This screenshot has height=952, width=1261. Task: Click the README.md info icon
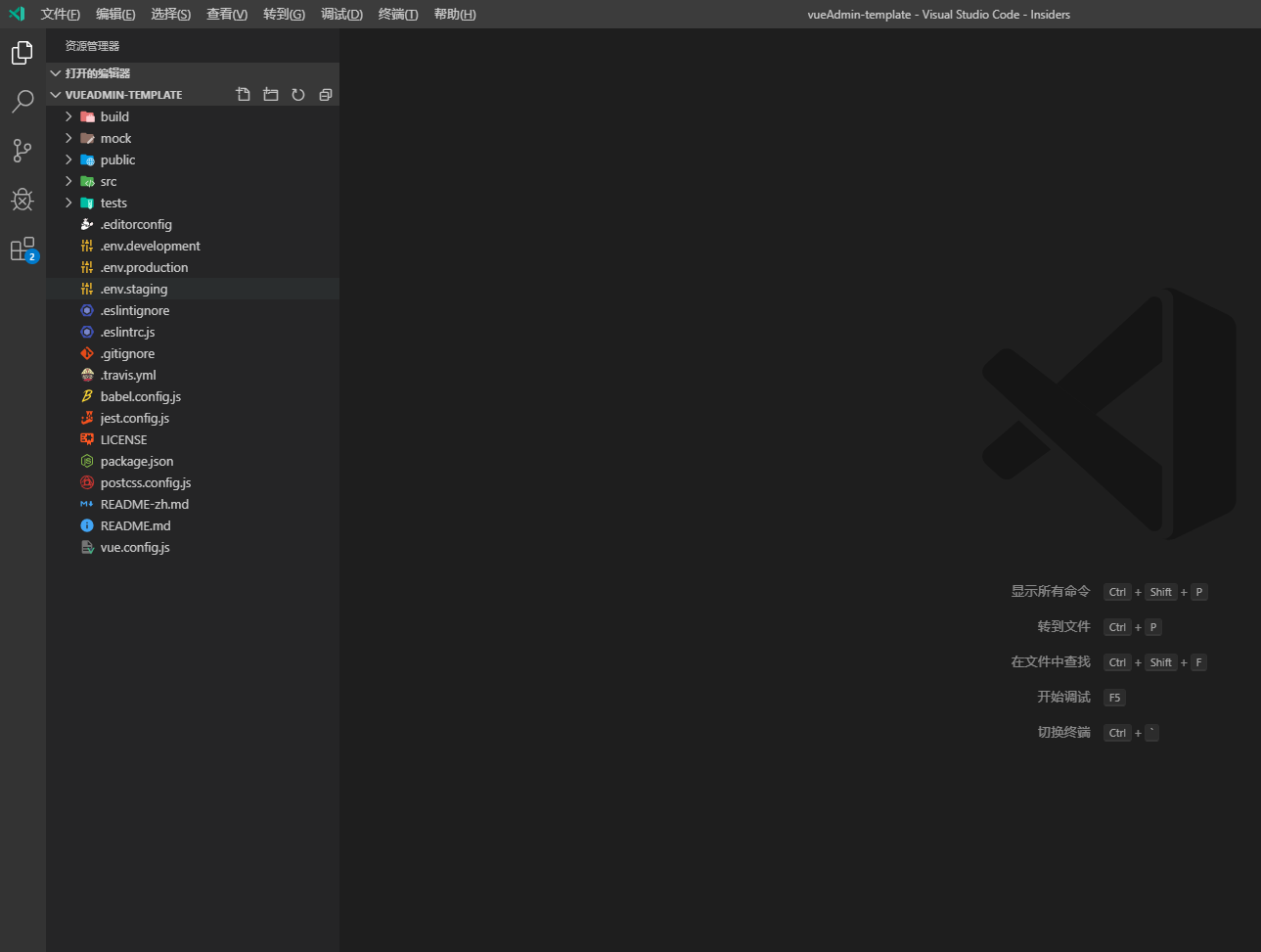point(87,525)
